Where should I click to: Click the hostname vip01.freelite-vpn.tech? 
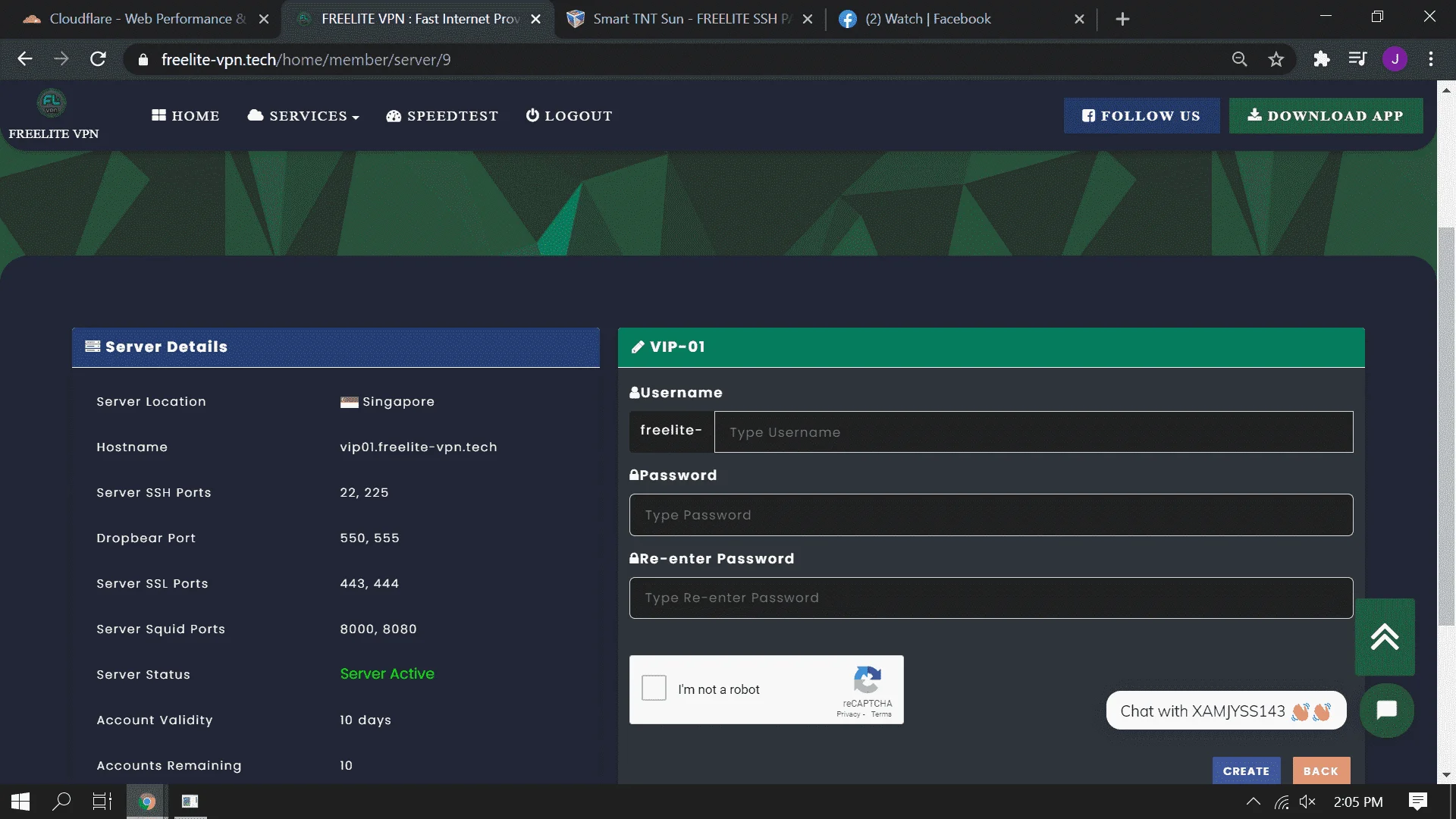point(419,447)
